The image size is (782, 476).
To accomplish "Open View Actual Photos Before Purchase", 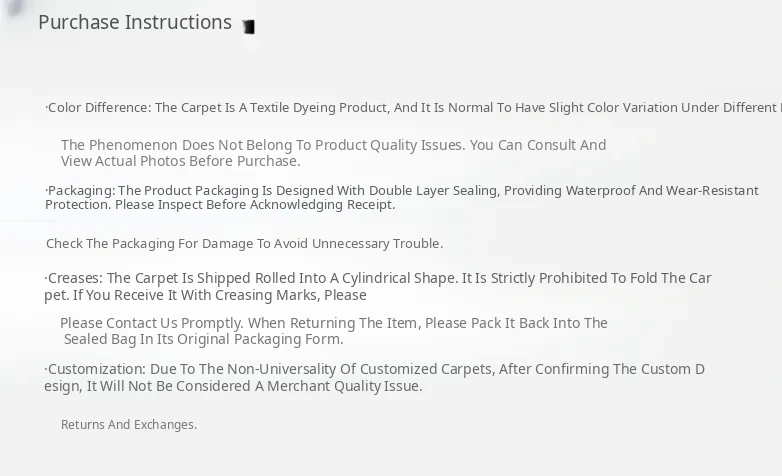I will pyautogui.click(x=180, y=161).
